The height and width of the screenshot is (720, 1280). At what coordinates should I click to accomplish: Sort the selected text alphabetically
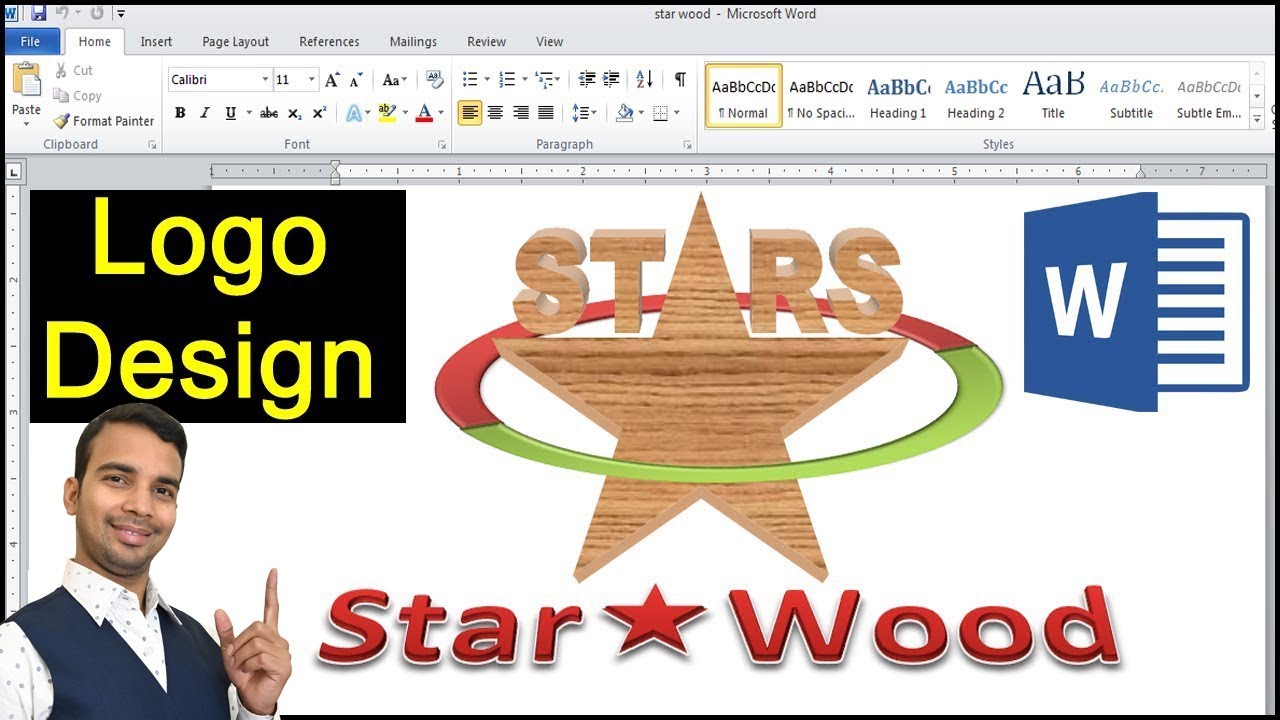[644, 80]
